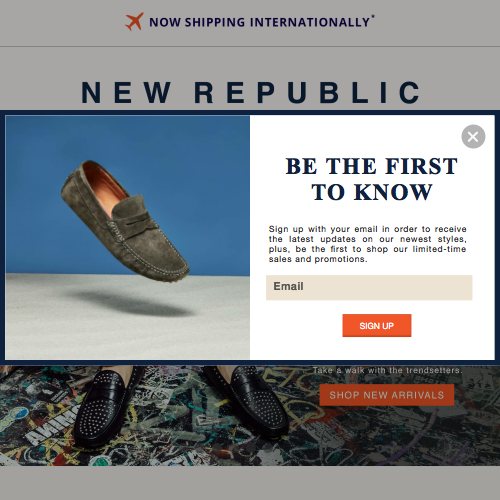Click the navy border of the popup
The image size is (500, 500).
(x=250, y=113)
